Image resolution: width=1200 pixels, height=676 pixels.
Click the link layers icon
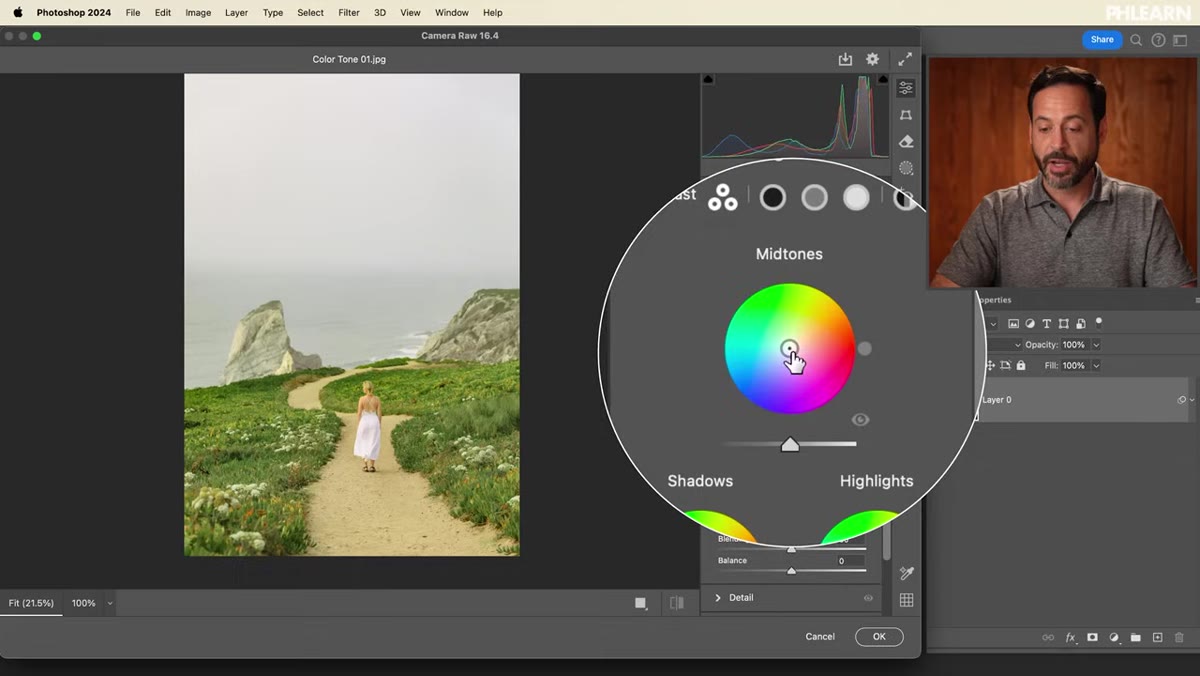coord(1048,637)
